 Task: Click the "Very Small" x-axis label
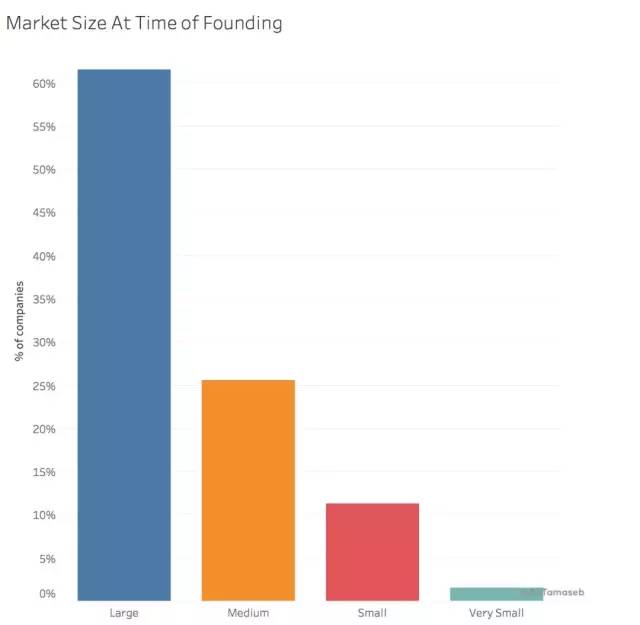(x=496, y=612)
